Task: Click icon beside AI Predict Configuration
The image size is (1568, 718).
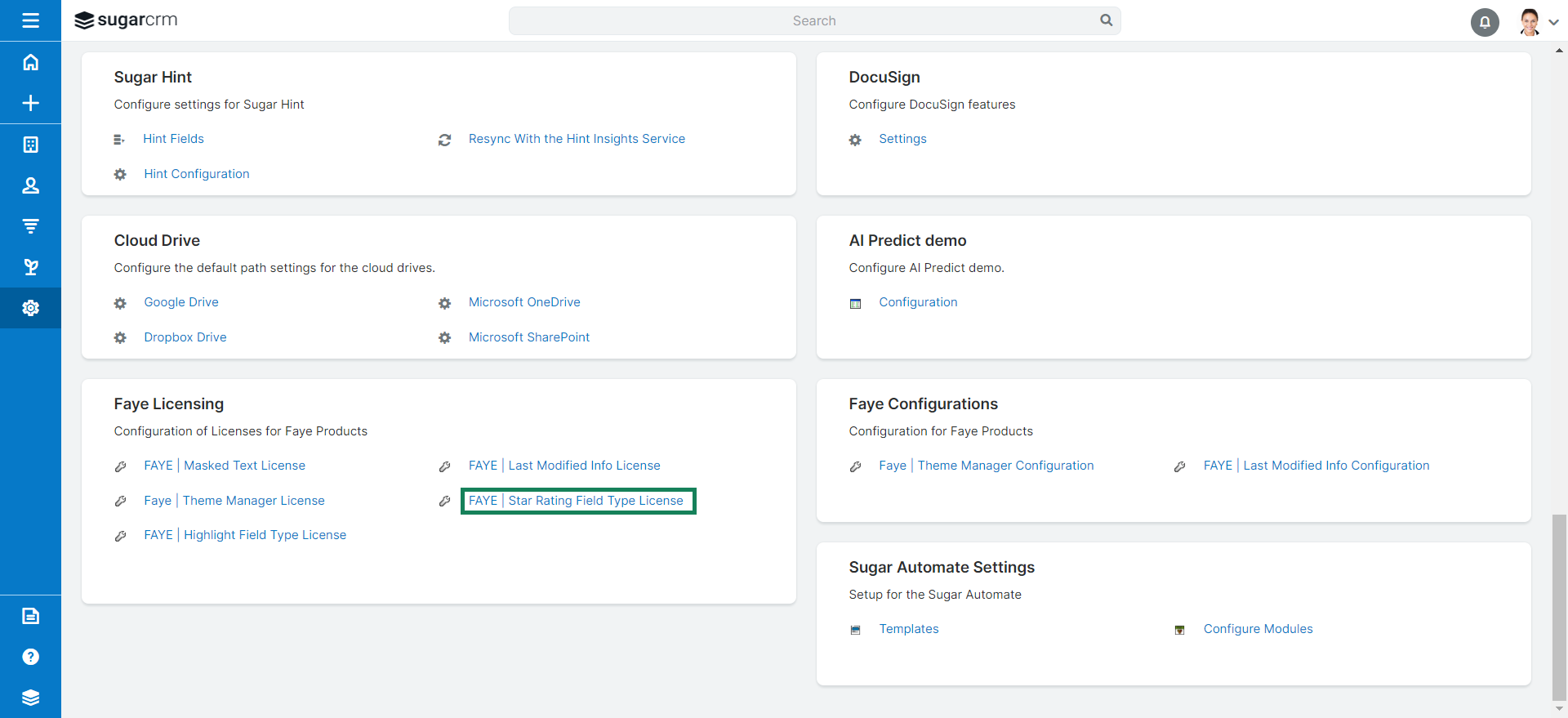Action: (855, 304)
